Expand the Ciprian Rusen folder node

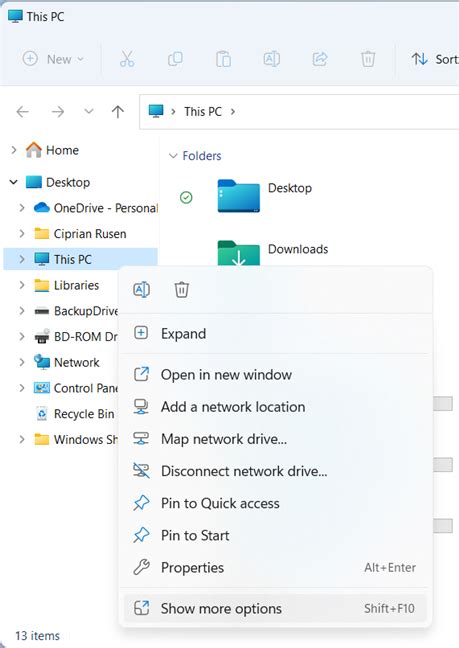22,233
